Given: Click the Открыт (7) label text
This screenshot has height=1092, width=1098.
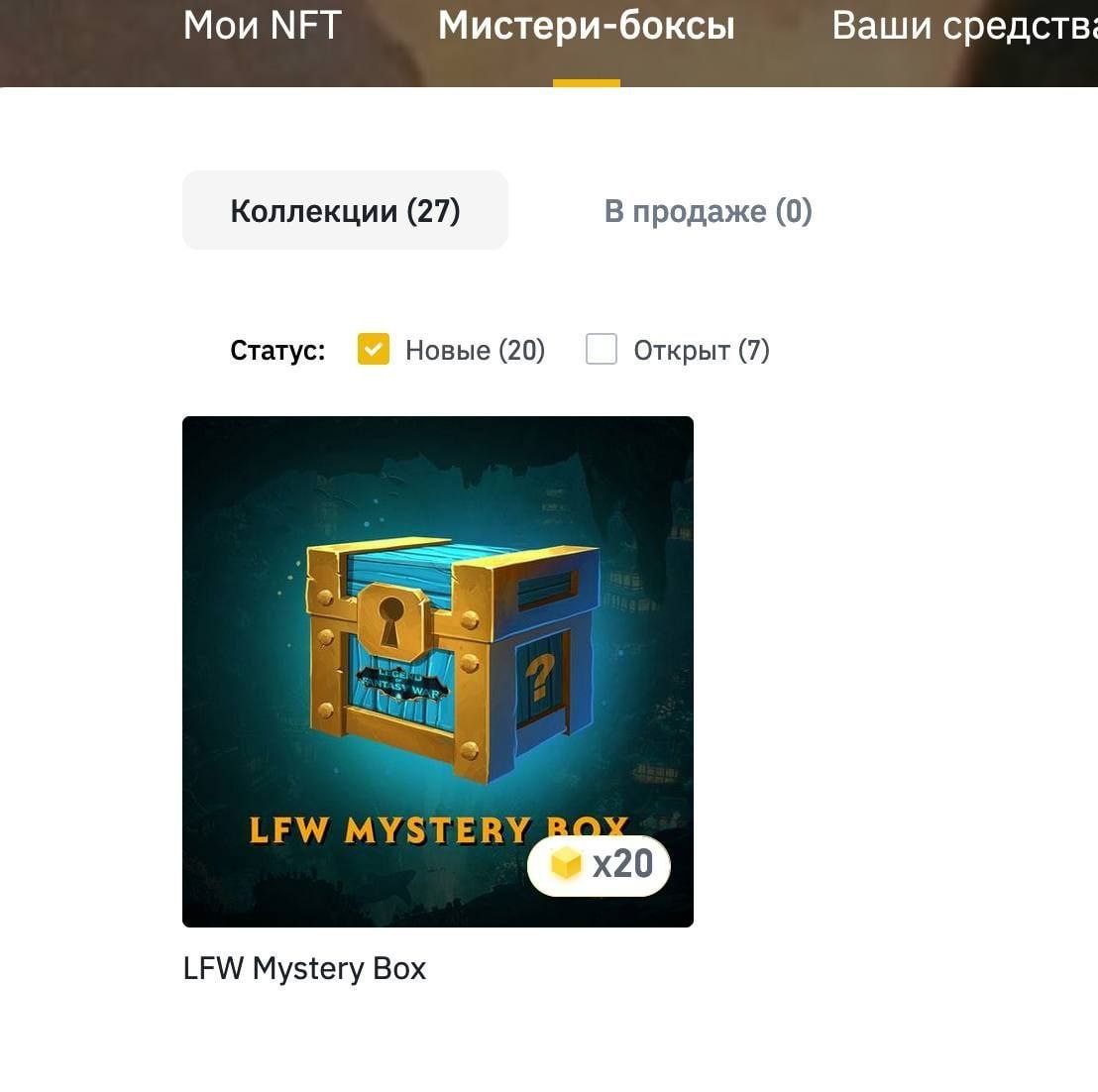Looking at the screenshot, I should 701,350.
